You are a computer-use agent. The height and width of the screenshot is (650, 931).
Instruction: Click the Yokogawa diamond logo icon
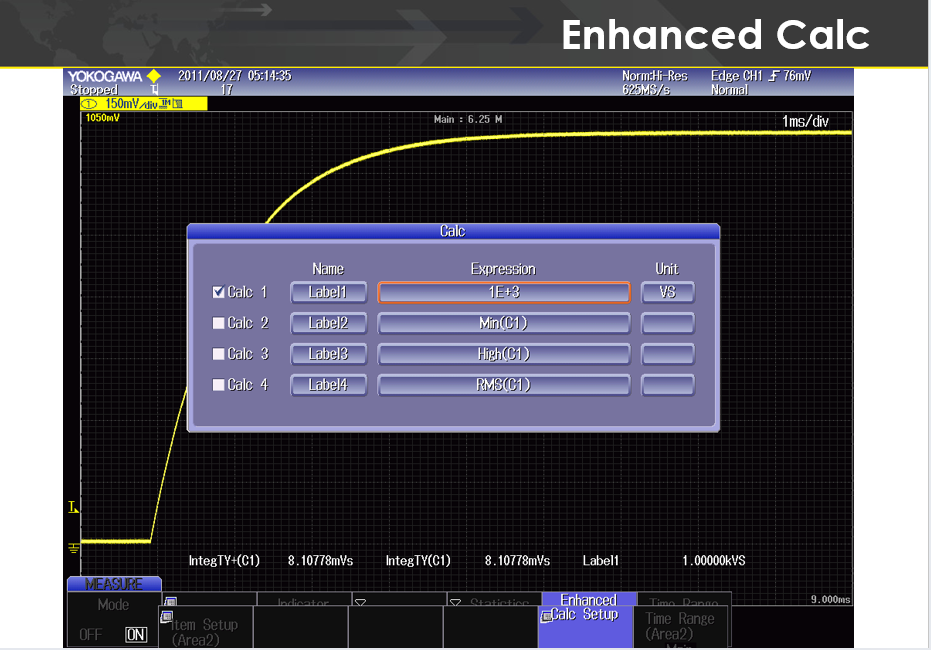pyautogui.click(x=153, y=76)
